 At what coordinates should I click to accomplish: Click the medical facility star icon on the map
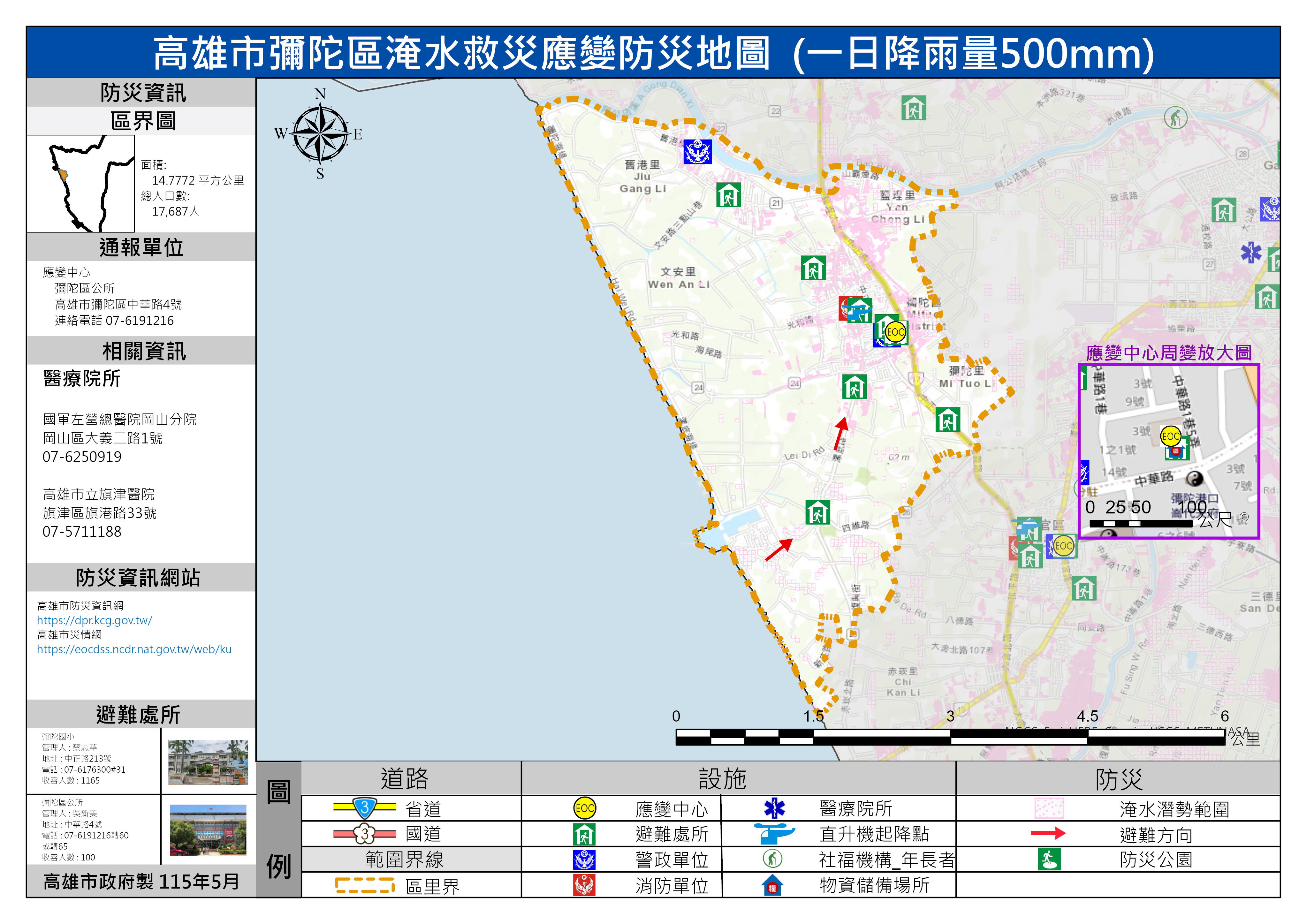[x=1251, y=252]
